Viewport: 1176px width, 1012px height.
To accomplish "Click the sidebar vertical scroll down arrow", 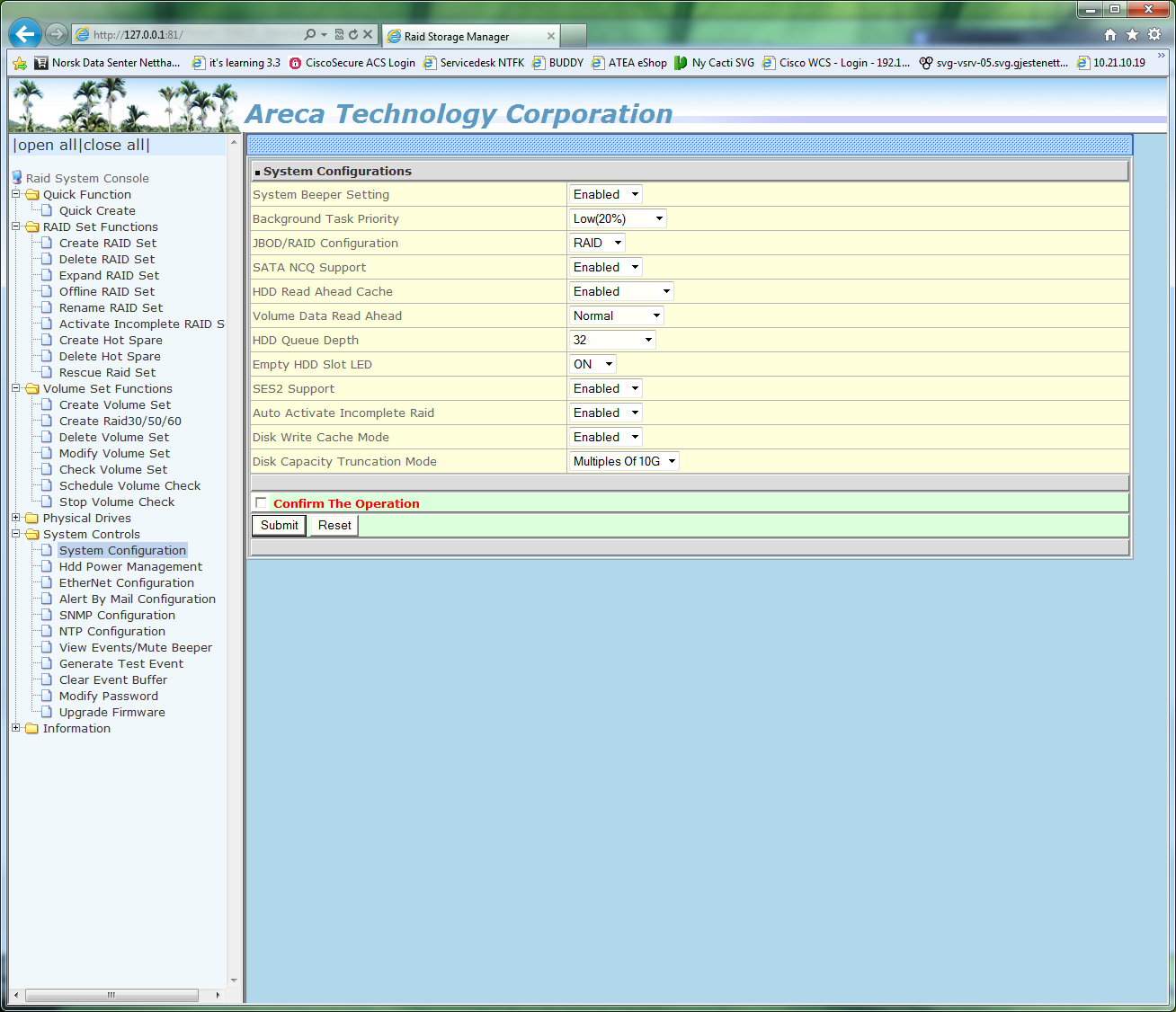I will 234,981.
